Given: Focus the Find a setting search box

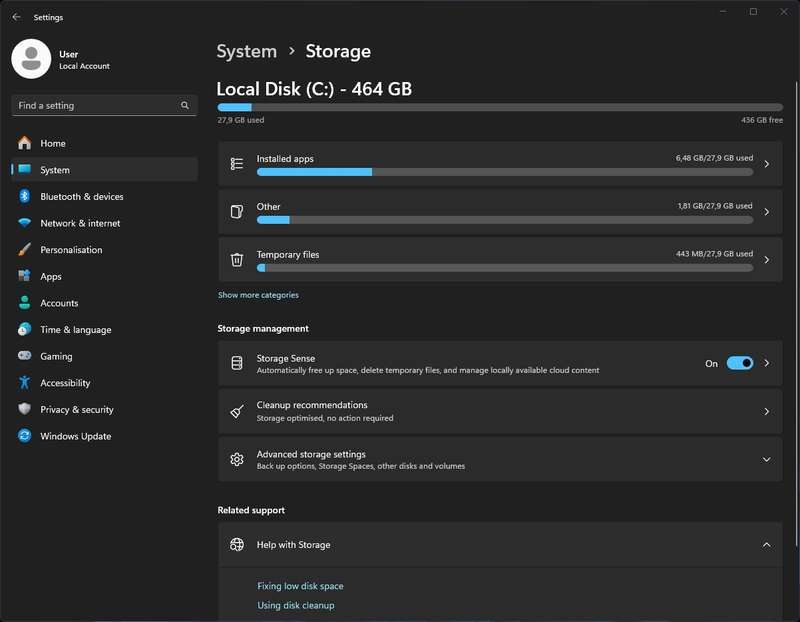Looking at the screenshot, I should coord(104,105).
